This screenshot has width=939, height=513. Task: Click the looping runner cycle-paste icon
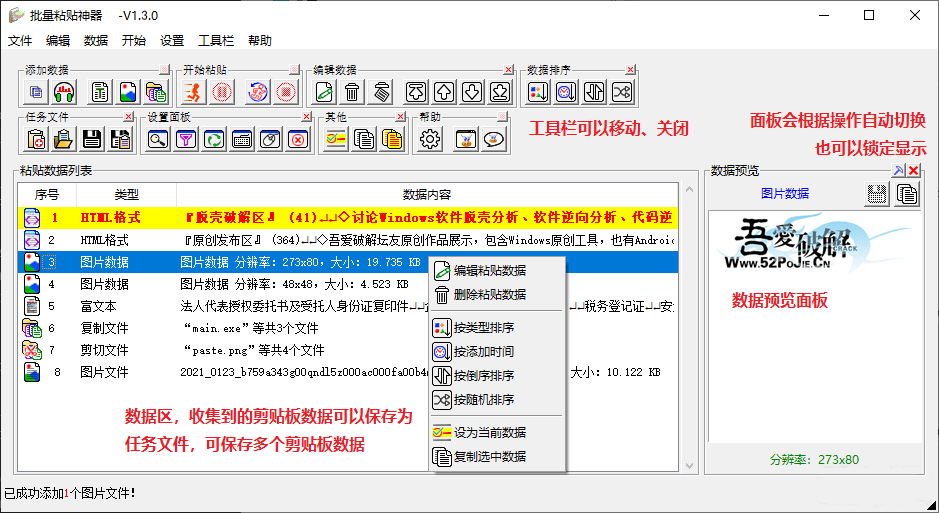(258, 92)
